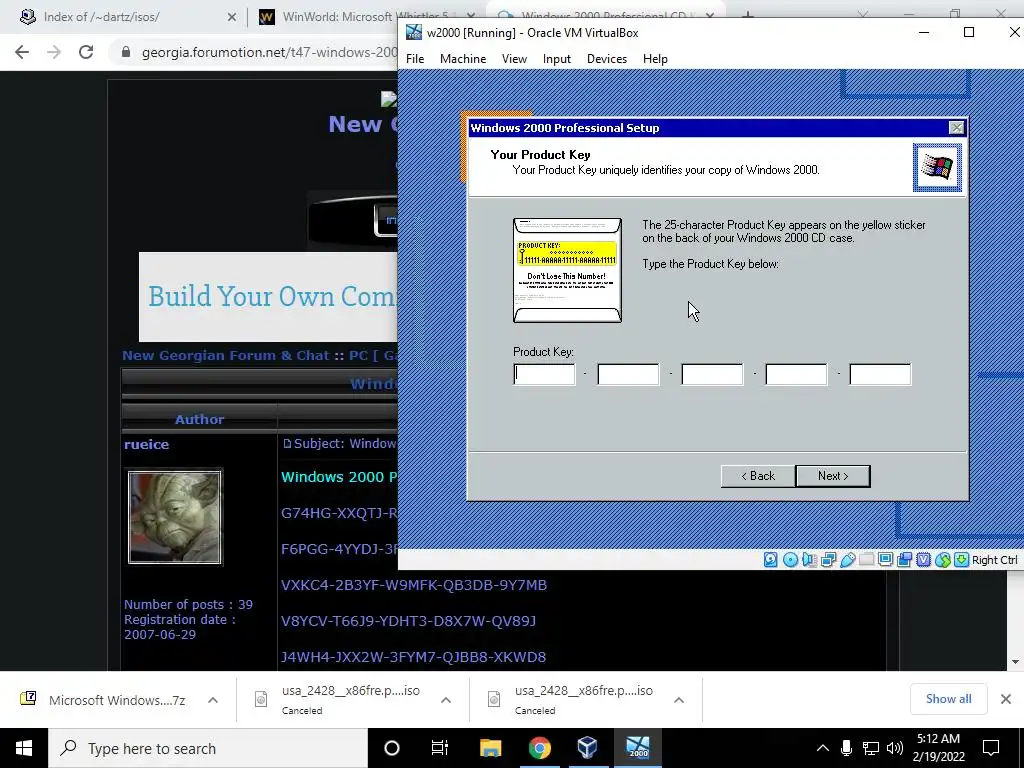This screenshot has width=1024, height=768.
Task: Click system tray volume speaker icon
Action: [895, 748]
